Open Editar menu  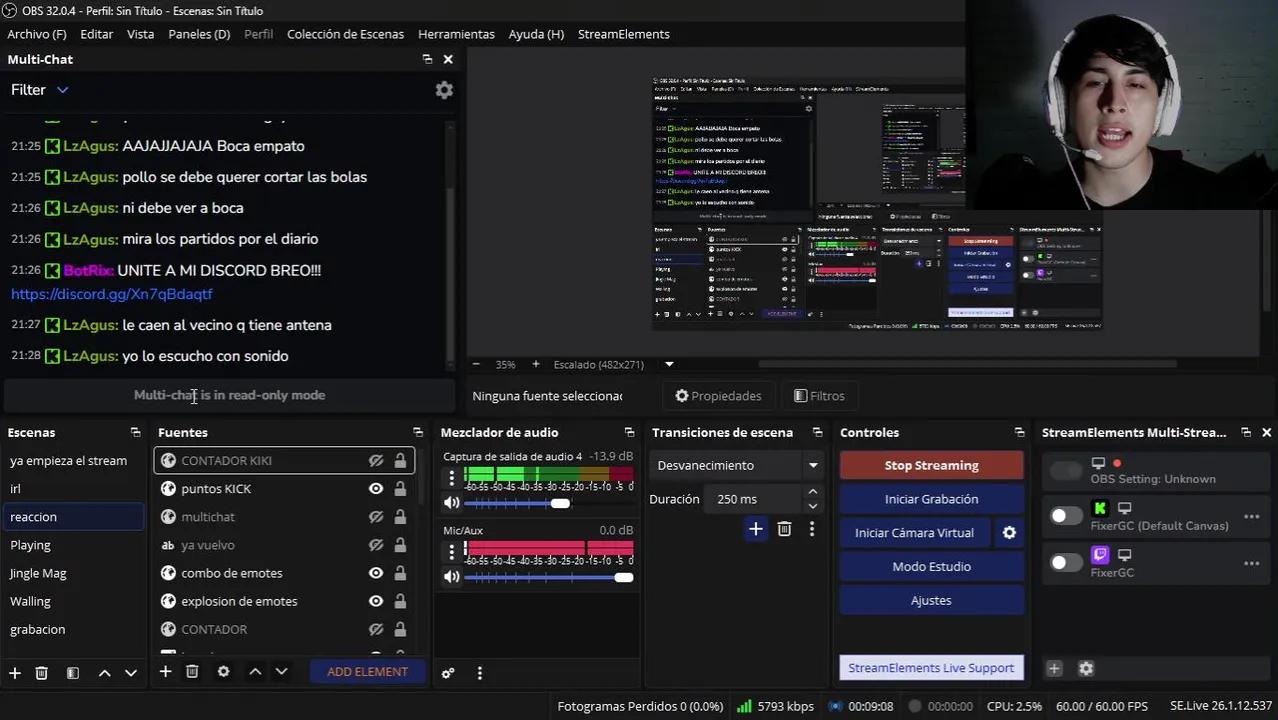point(97,34)
